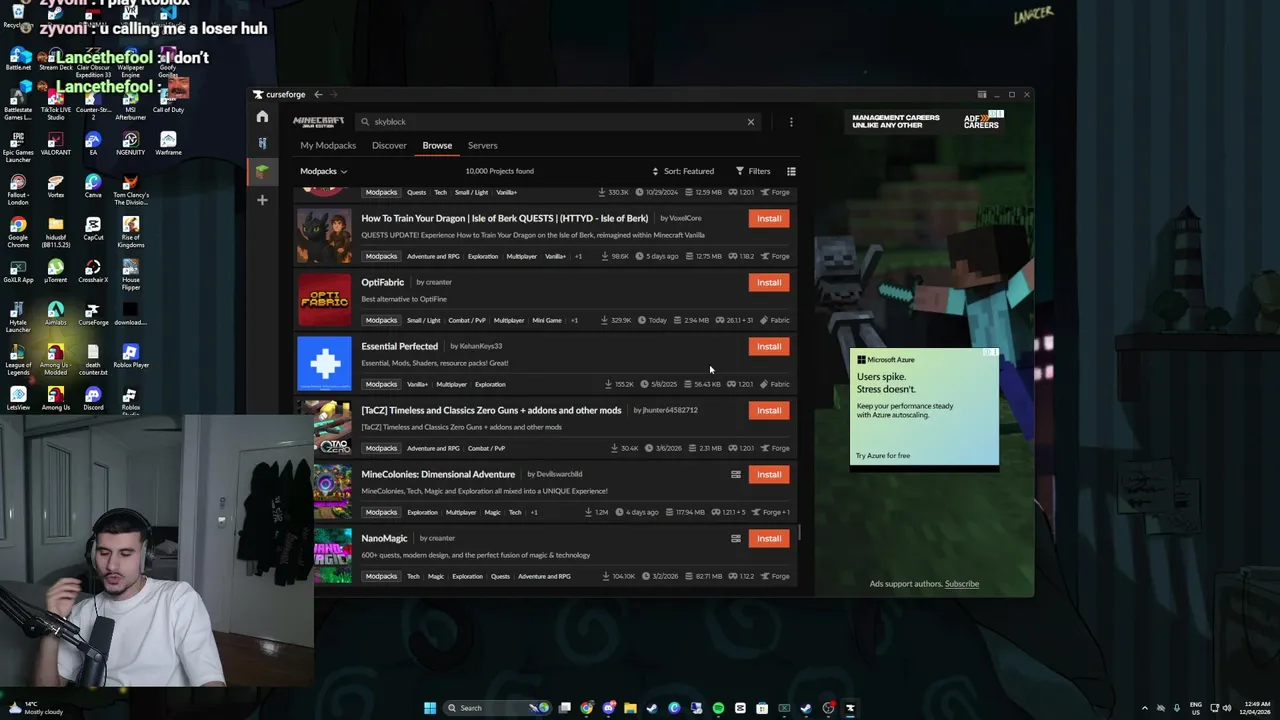Image resolution: width=1280 pixels, height=720 pixels.
Task: Click the Subscribe link under ads
Action: 962,584
